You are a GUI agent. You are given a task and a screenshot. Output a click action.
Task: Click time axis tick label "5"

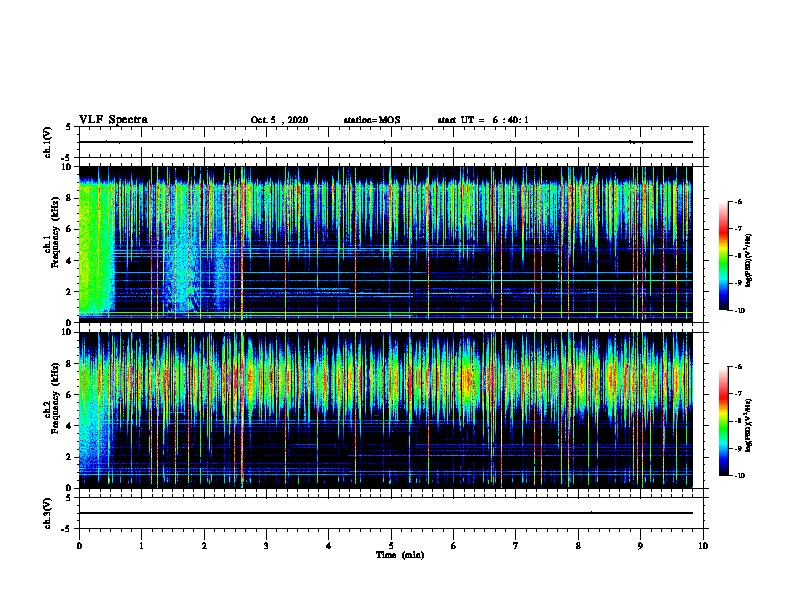[391, 545]
